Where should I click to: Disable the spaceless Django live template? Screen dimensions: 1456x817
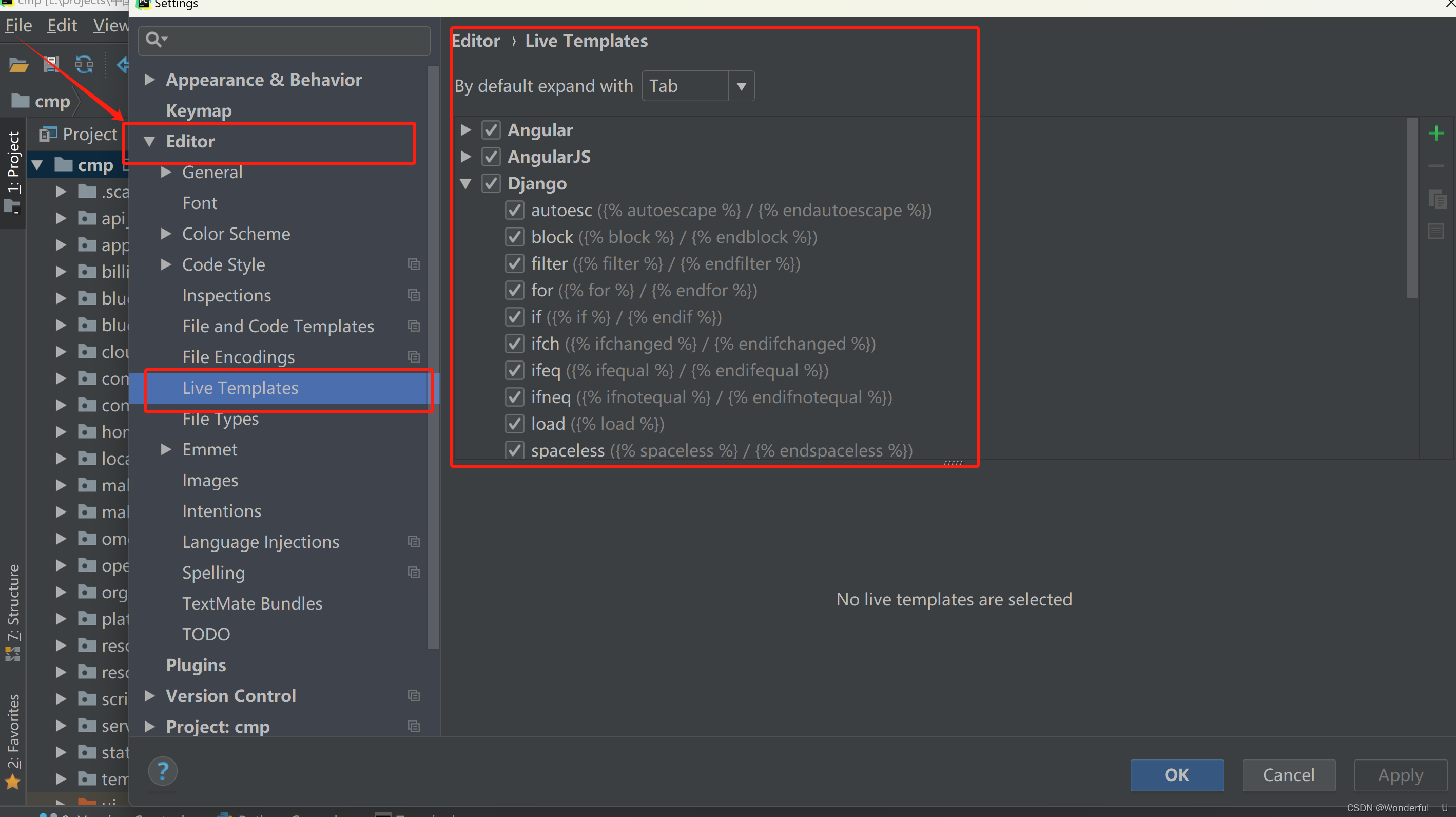point(515,449)
